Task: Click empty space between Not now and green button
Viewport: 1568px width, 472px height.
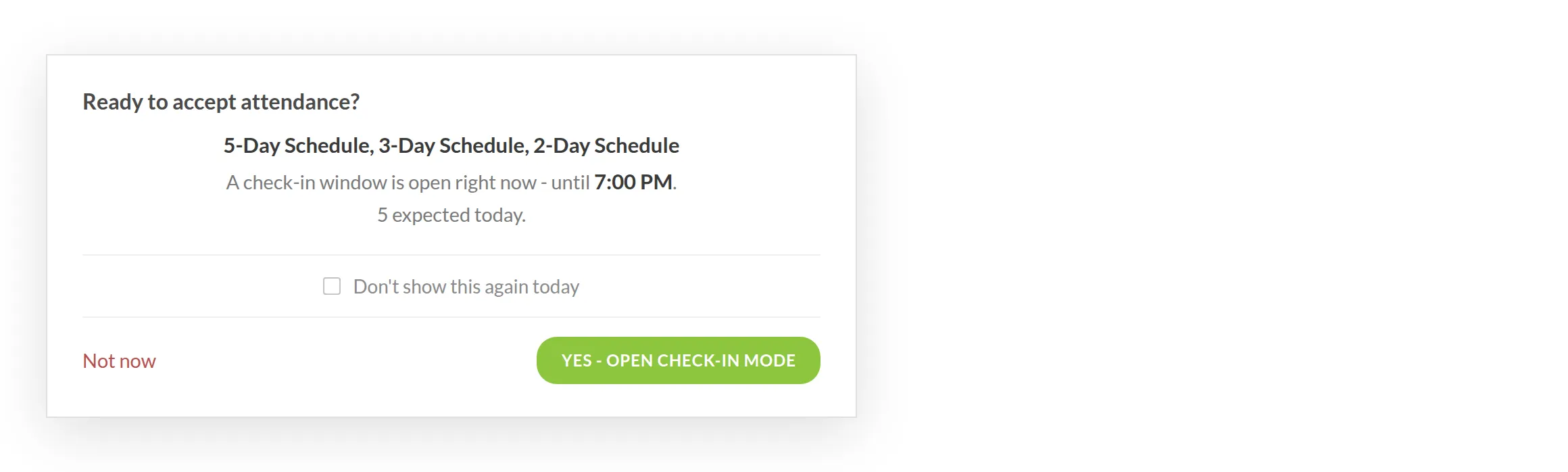Action: [345, 361]
